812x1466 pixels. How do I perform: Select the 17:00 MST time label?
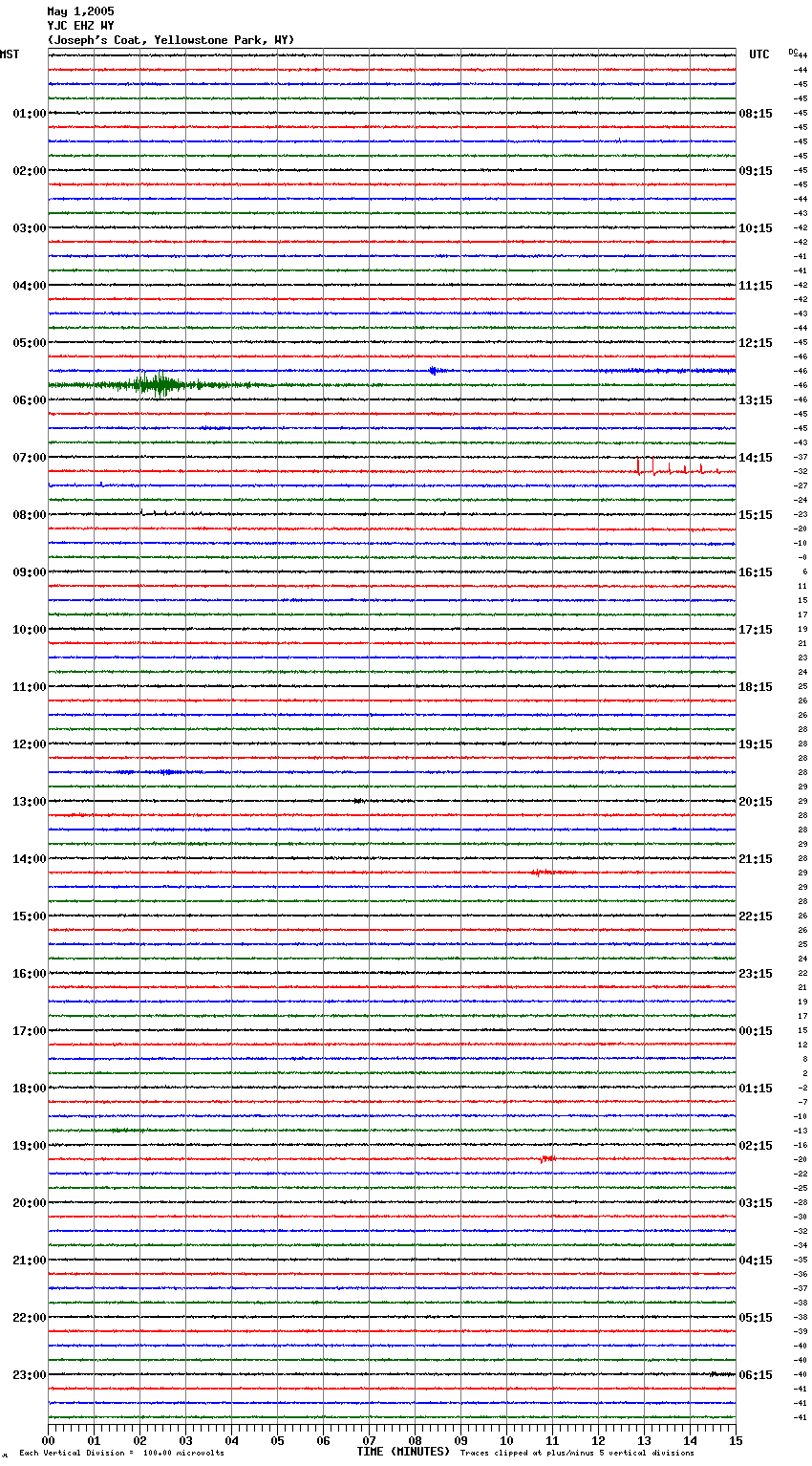[x=29, y=1031]
